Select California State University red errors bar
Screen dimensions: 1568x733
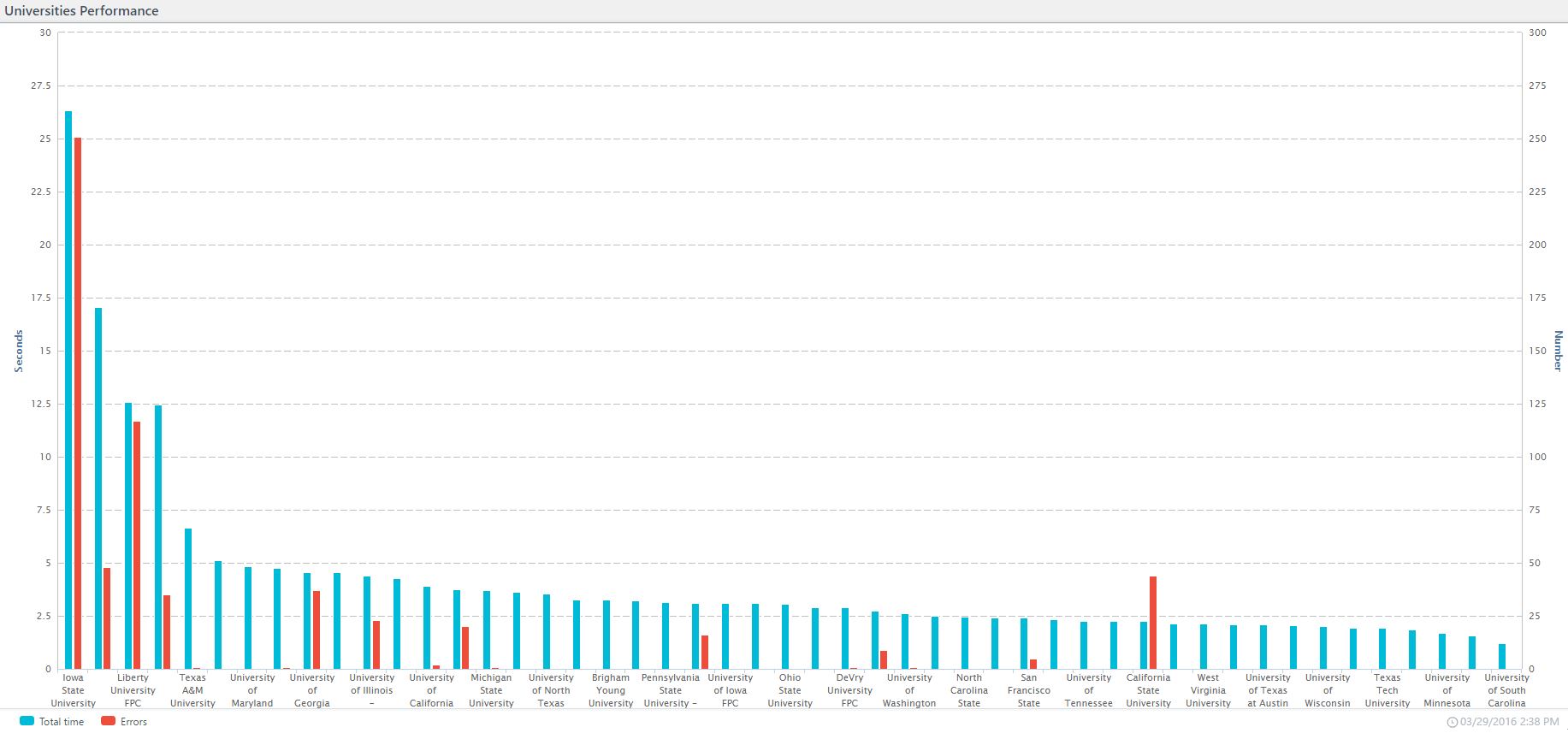coord(1153,623)
